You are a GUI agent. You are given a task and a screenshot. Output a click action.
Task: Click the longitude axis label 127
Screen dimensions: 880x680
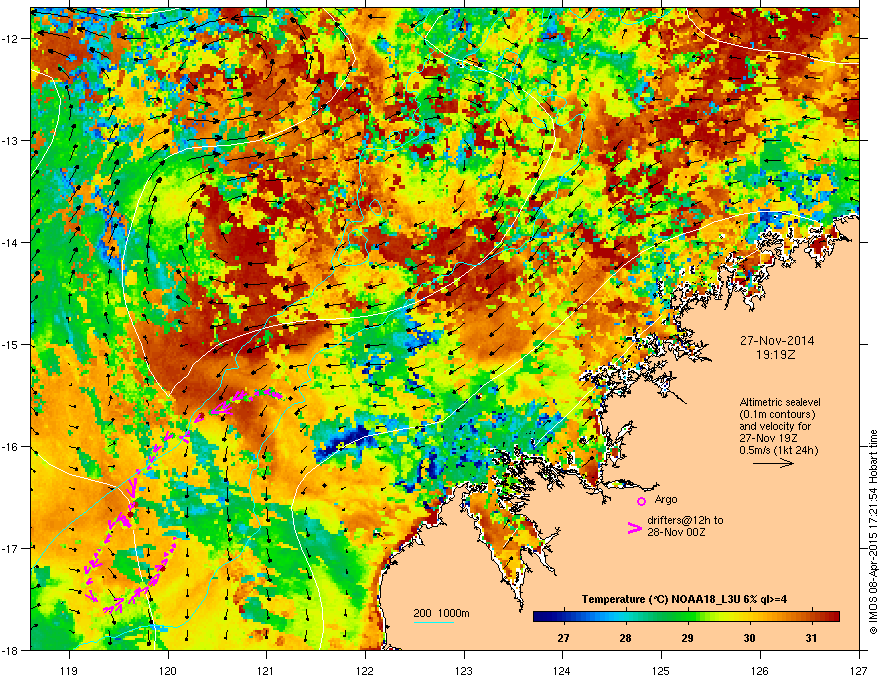859,670
